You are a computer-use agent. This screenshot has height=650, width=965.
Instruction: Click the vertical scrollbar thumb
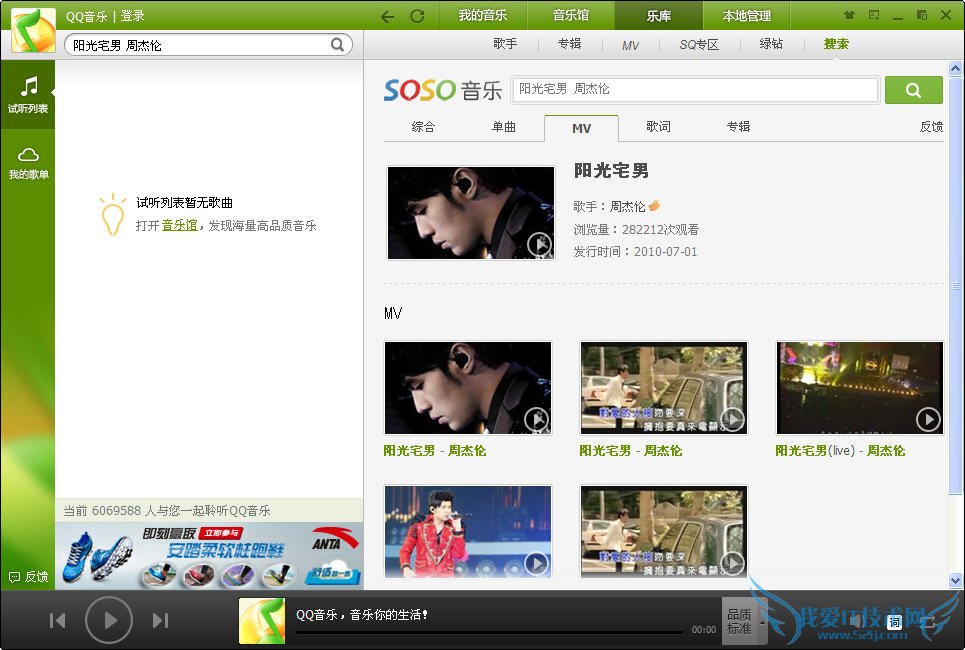click(955, 284)
